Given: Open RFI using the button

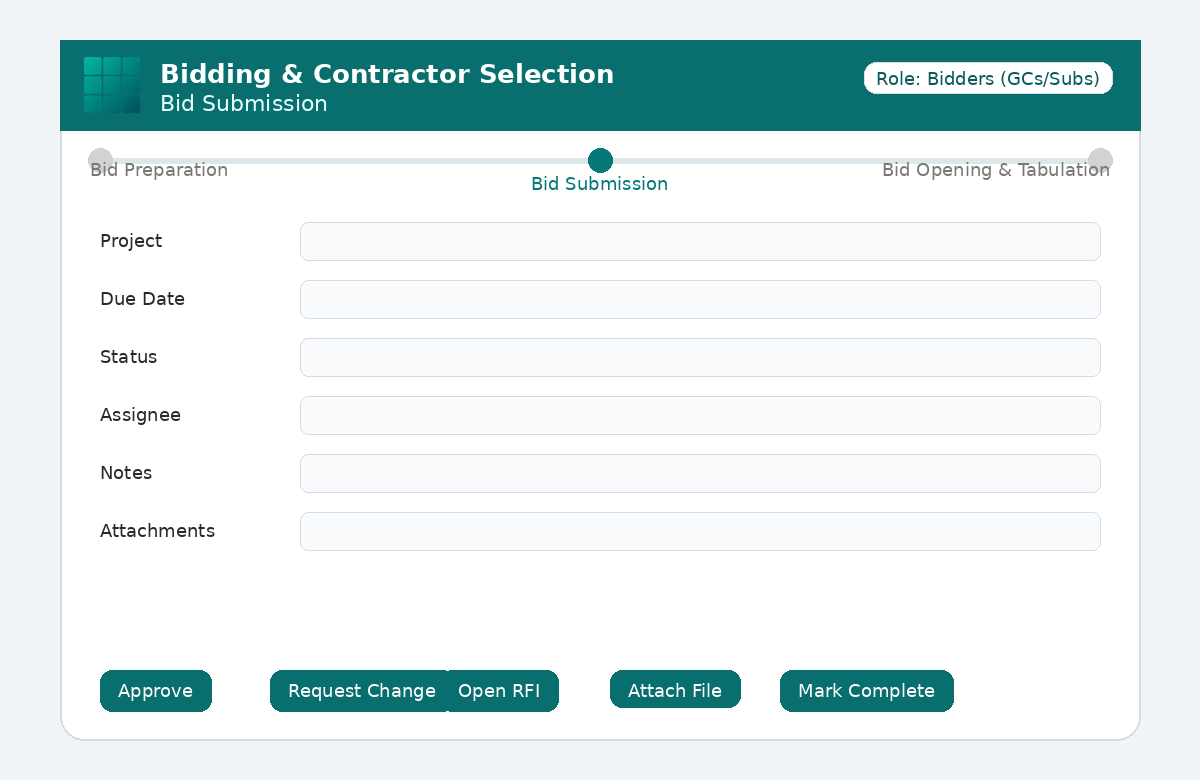Looking at the screenshot, I should tap(502, 691).
